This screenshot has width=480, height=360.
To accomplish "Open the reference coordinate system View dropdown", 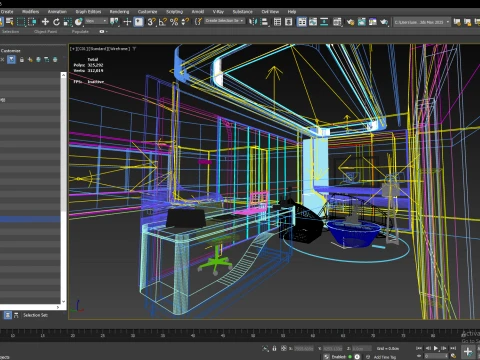I will pos(96,21).
